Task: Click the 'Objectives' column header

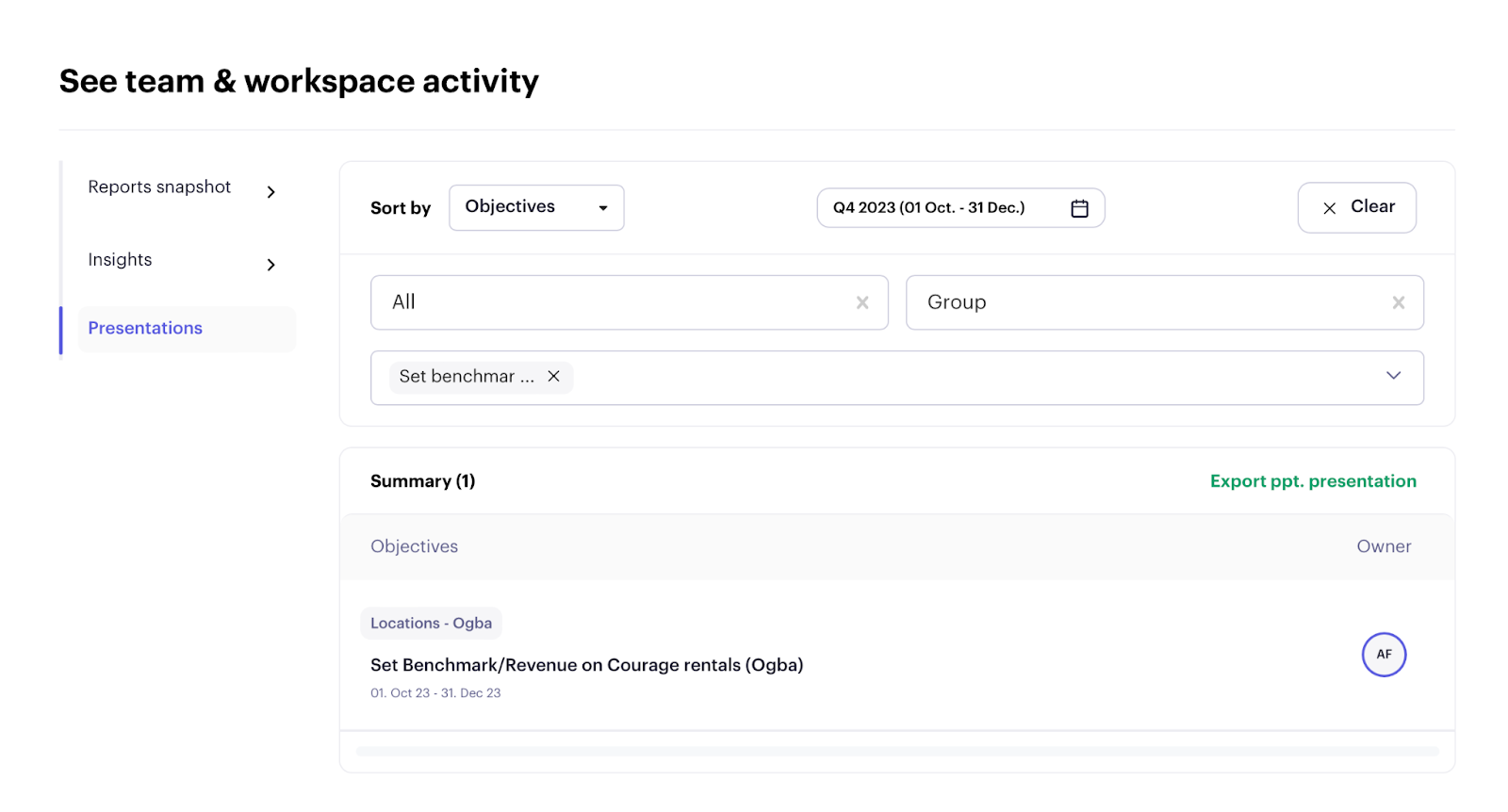Action: [x=414, y=546]
